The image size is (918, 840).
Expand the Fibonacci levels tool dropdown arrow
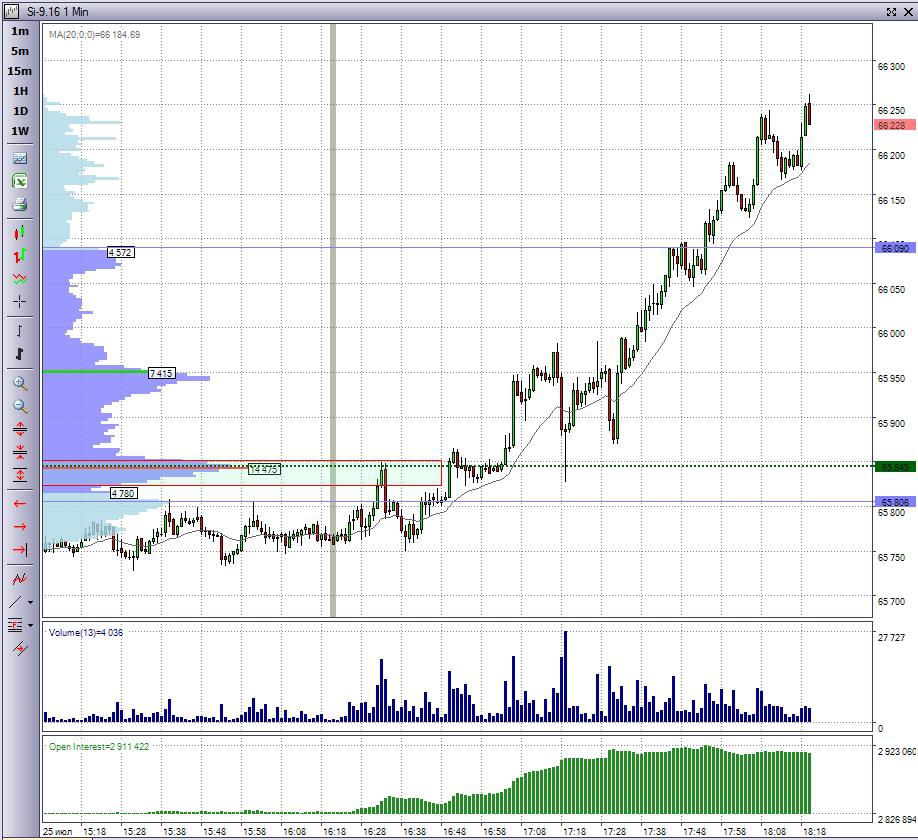(x=30, y=625)
